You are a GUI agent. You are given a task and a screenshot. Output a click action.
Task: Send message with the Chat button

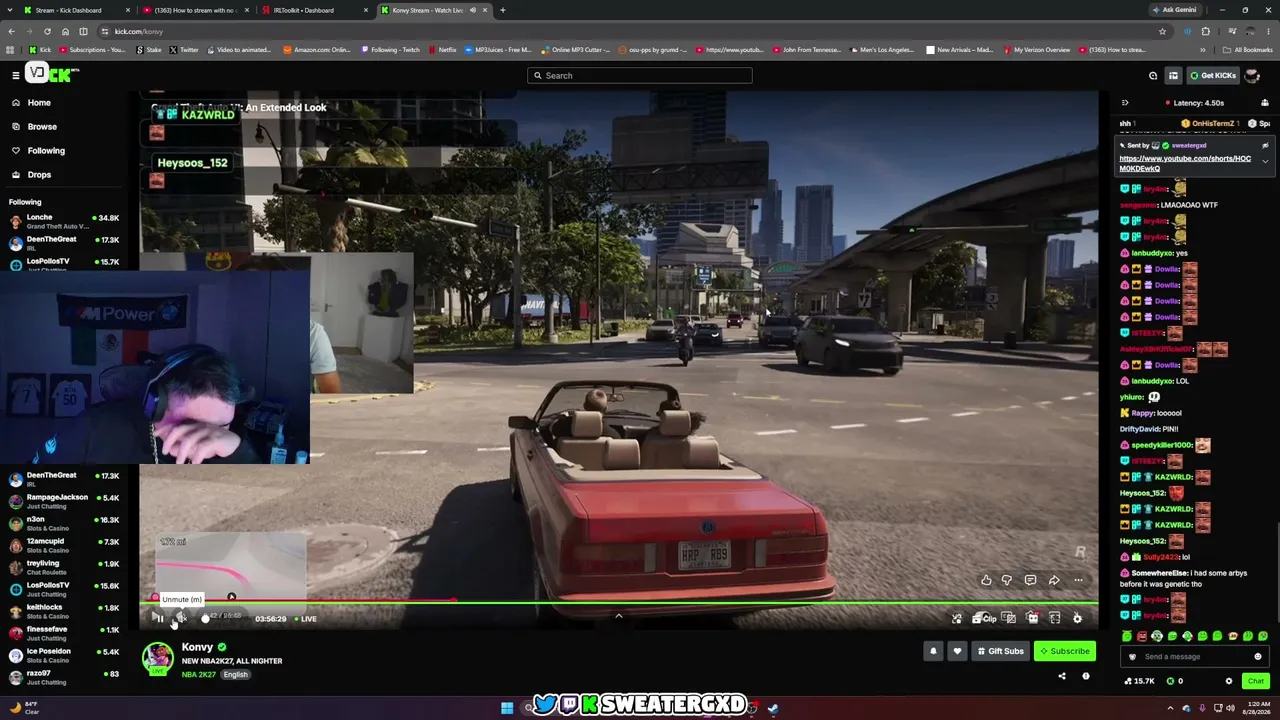1256,681
